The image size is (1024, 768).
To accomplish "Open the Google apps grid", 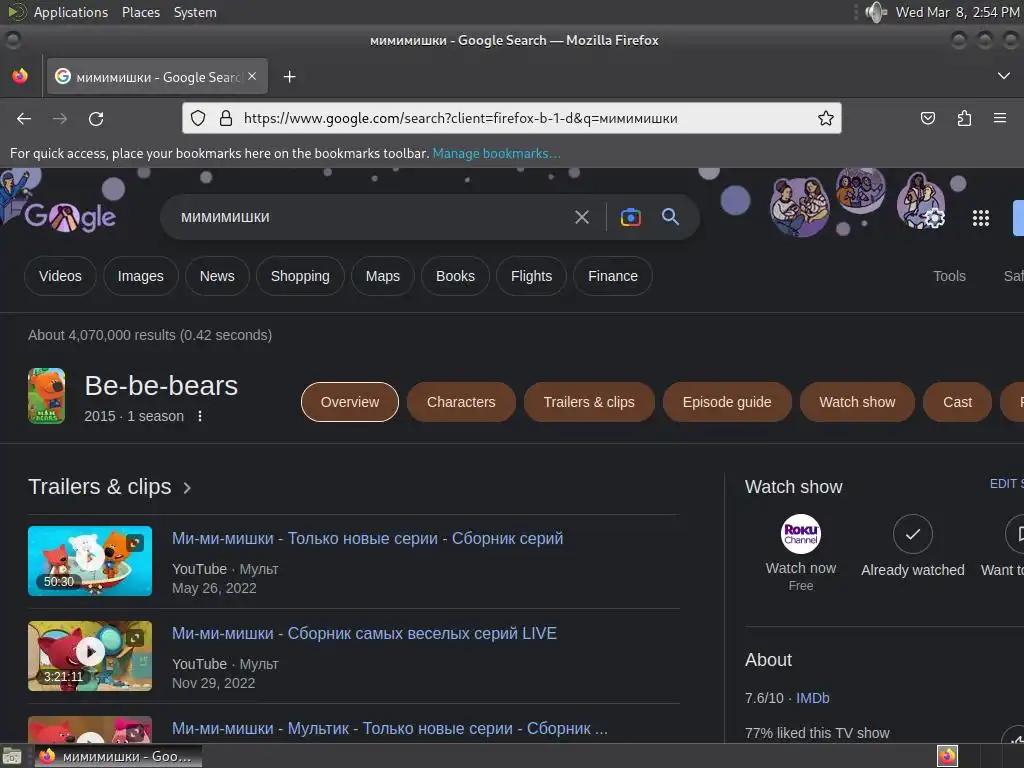I will pos(981,218).
